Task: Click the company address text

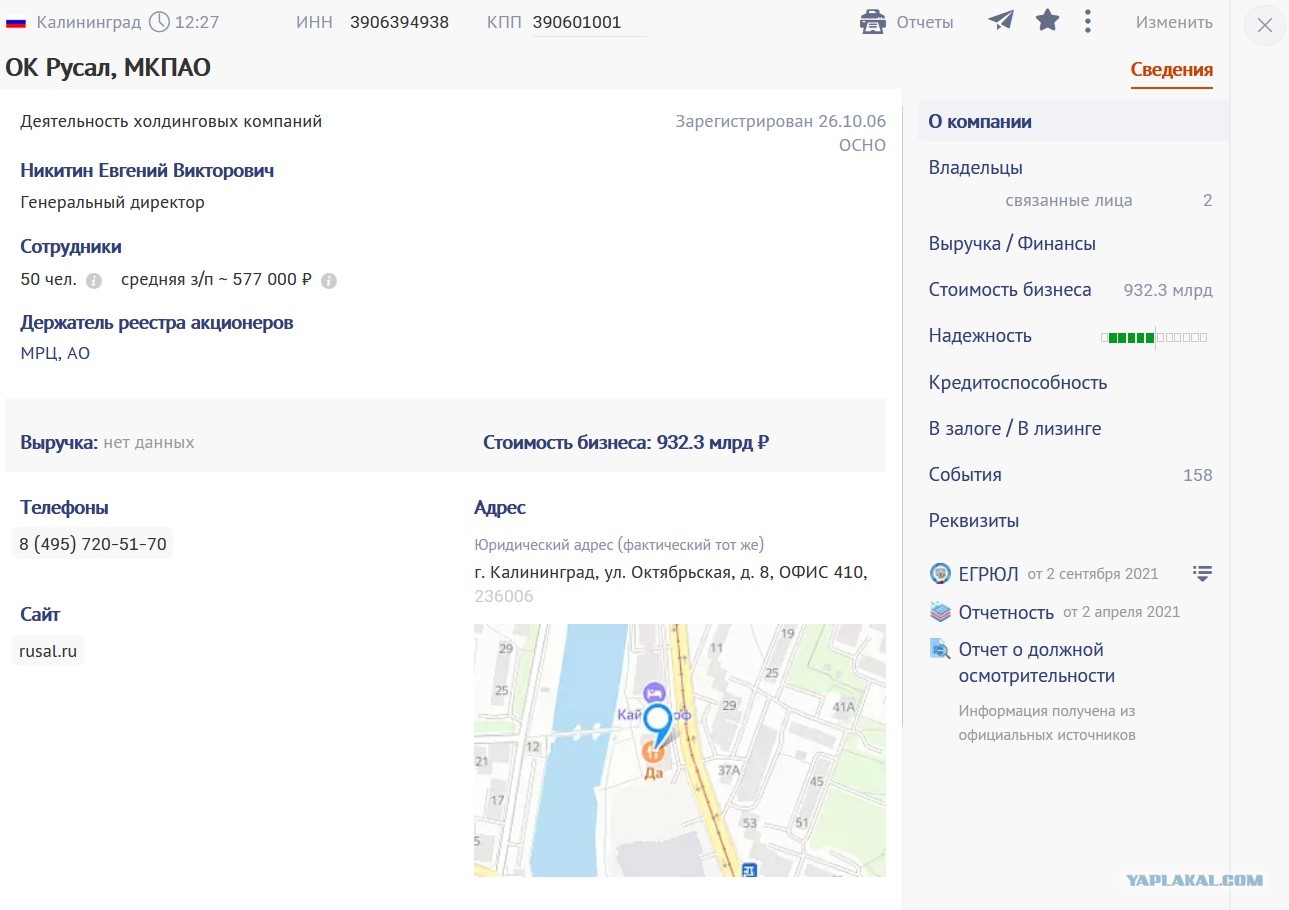Action: pos(671,573)
